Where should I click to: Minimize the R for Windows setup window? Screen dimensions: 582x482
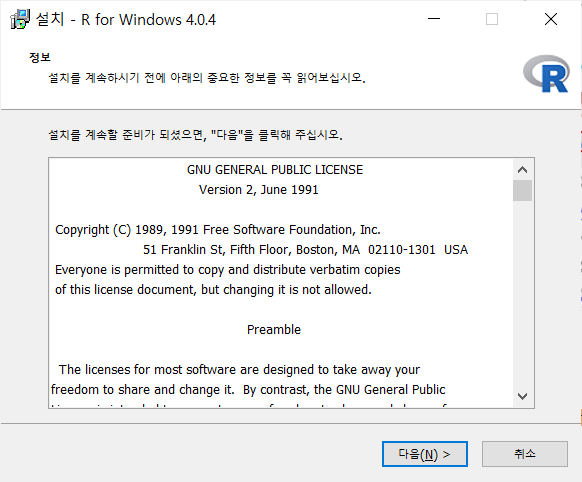434,19
